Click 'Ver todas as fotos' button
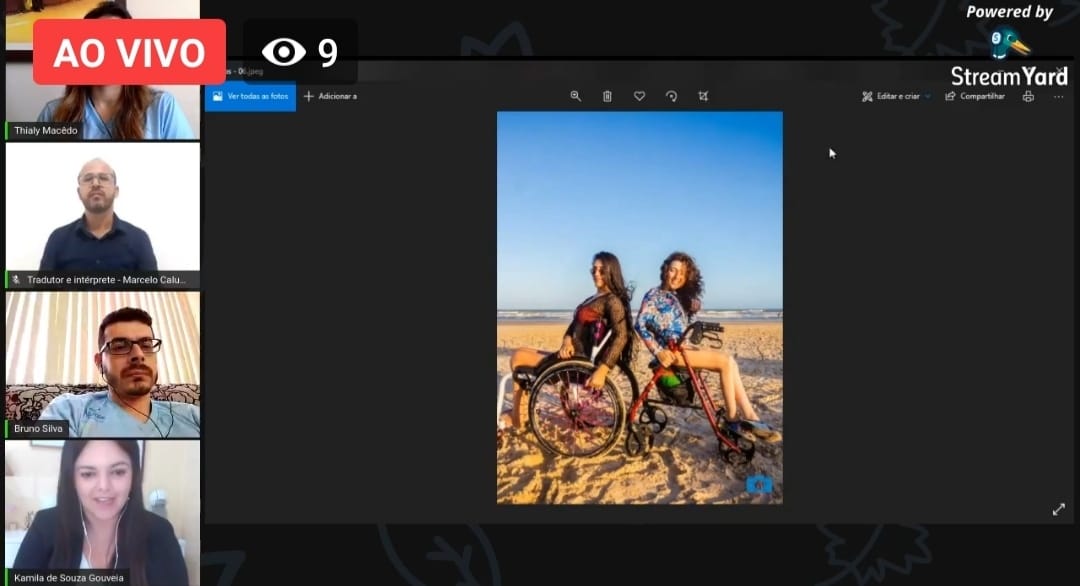The width and height of the screenshot is (1080, 586). (x=250, y=96)
